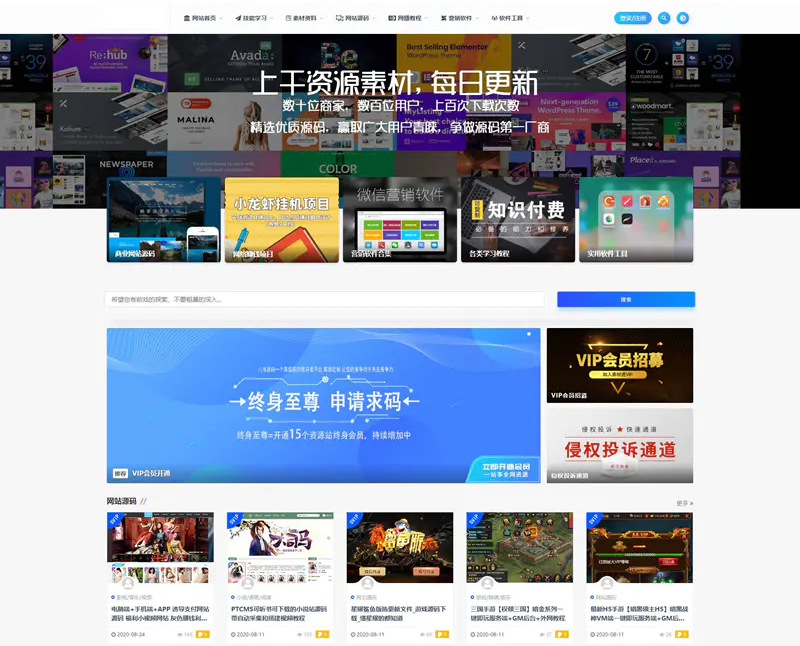Open the 知识付费 learning tutorials card
Screen dimensions: 800x646
517,220
